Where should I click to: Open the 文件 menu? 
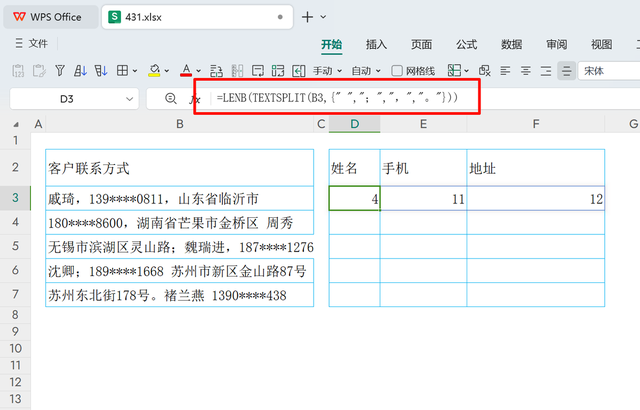tap(31, 43)
